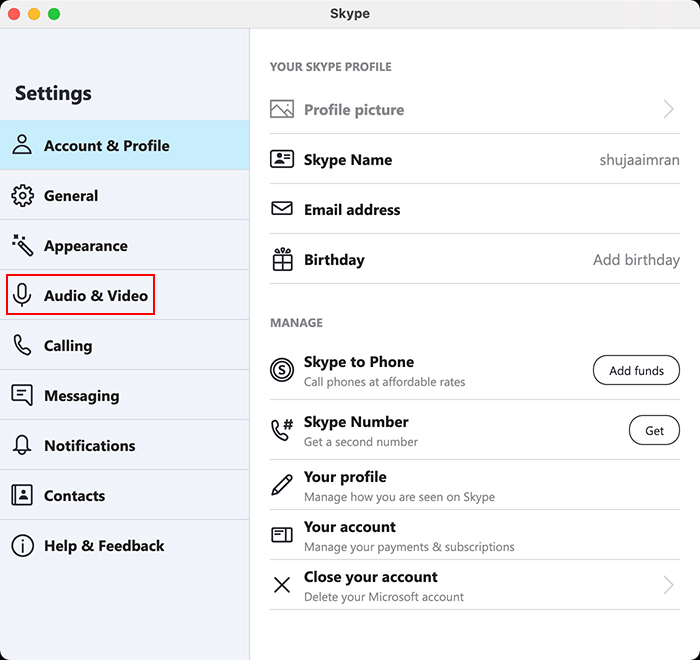Expand the Close your account chevron
This screenshot has width=700, height=660.
point(668,586)
